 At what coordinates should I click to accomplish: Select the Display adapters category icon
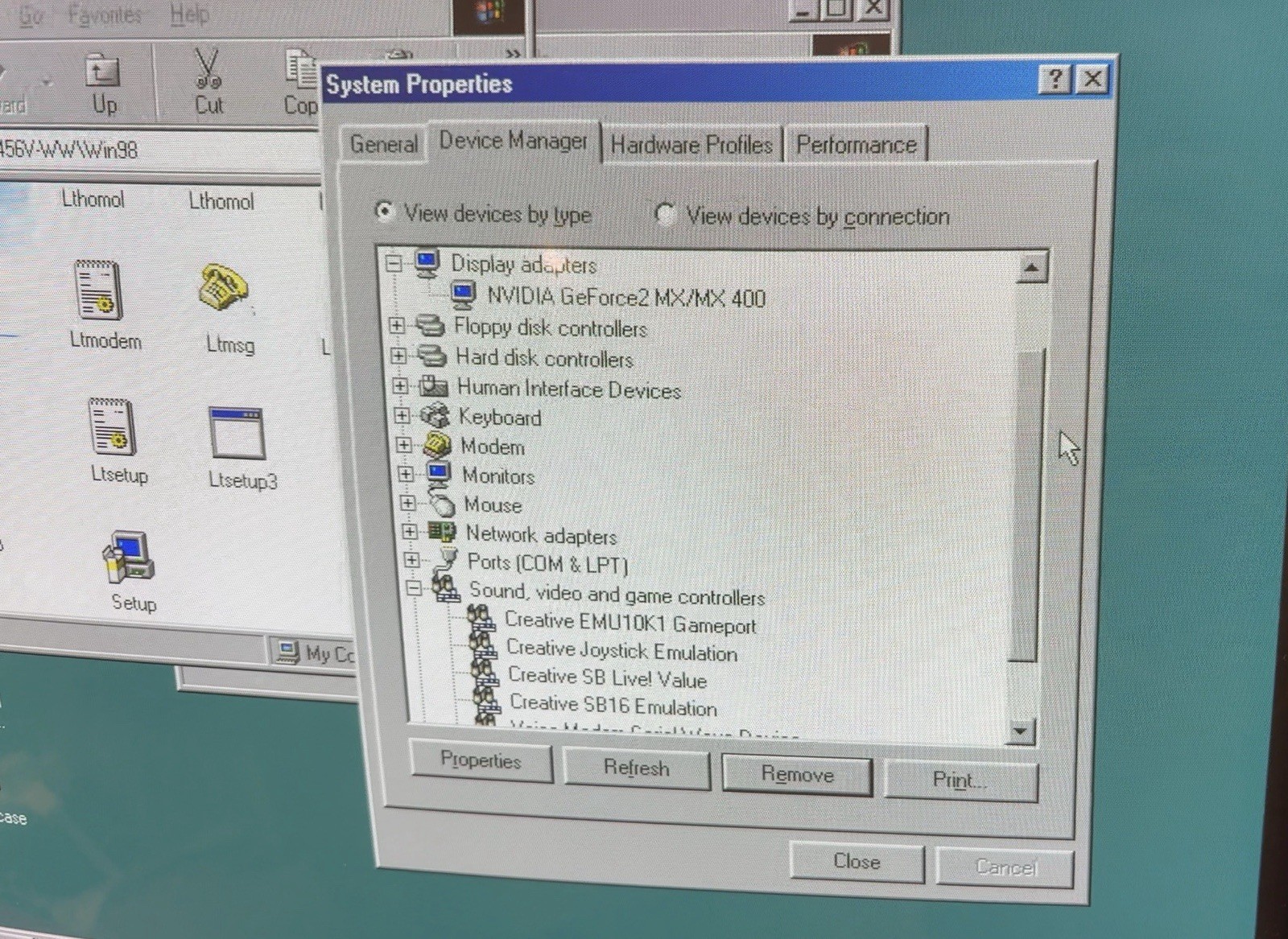point(427,263)
